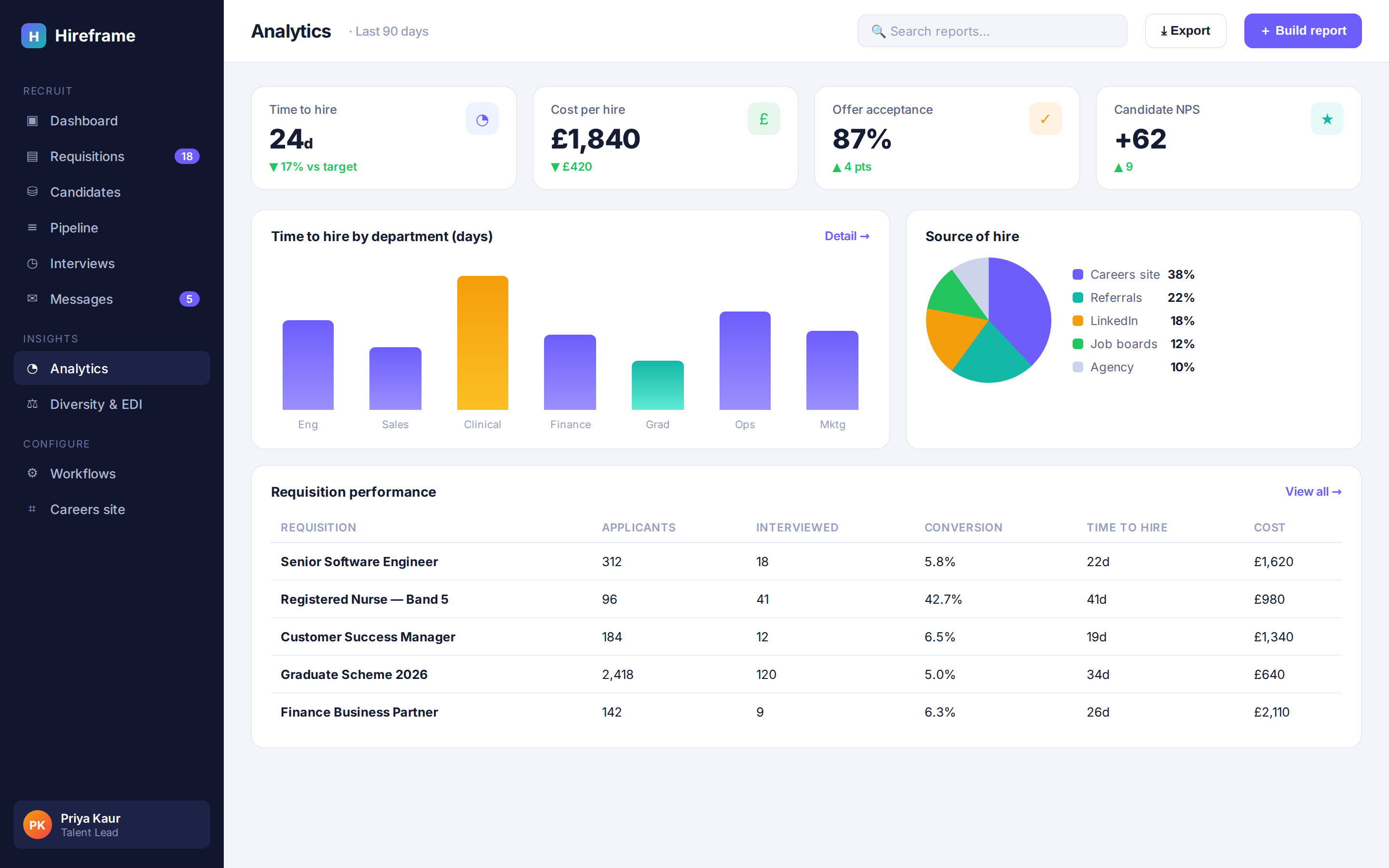Click the Requisitions list icon
1389x868 pixels.
tap(33, 156)
